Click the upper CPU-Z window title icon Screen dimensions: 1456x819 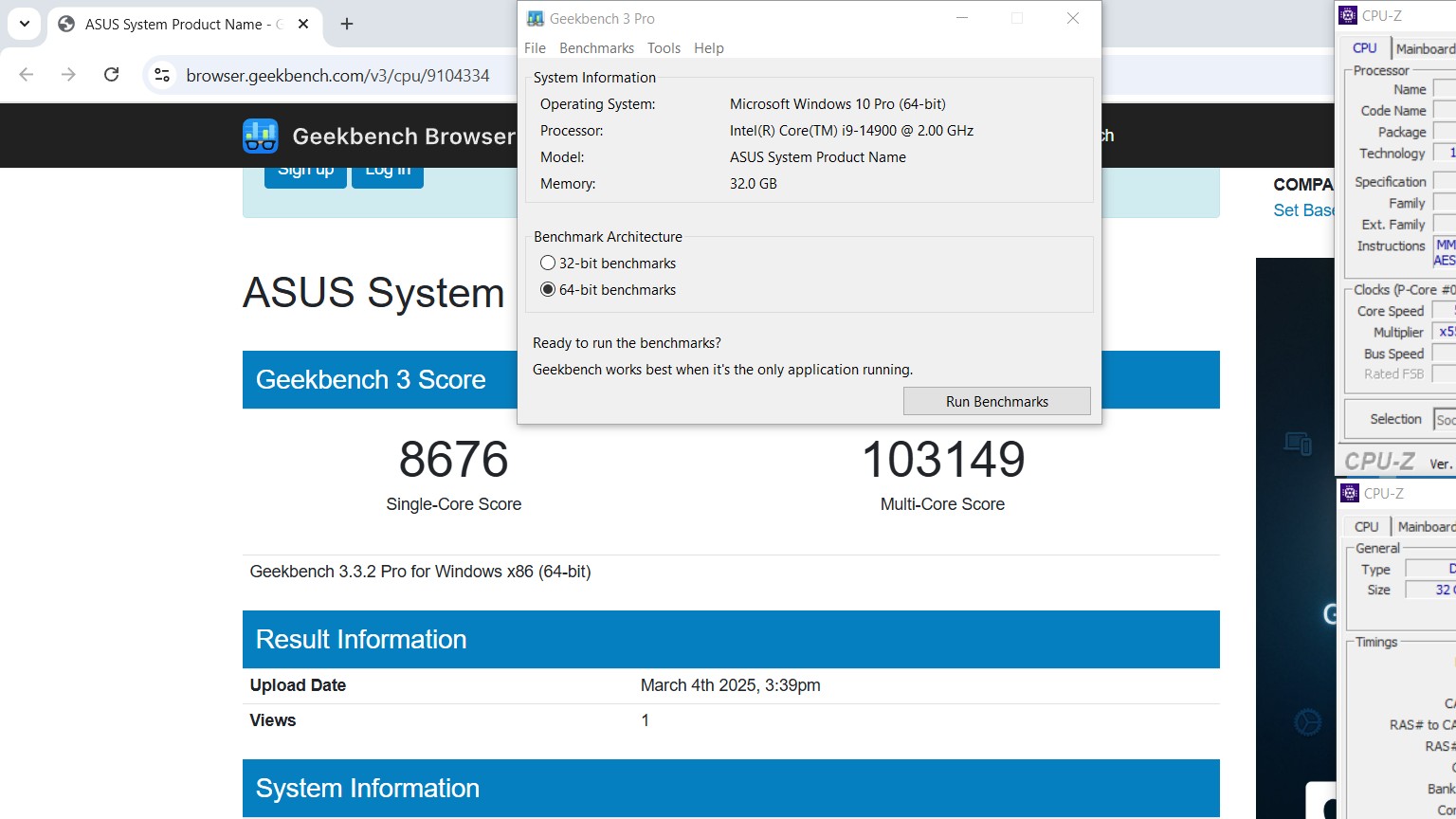coord(1349,15)
